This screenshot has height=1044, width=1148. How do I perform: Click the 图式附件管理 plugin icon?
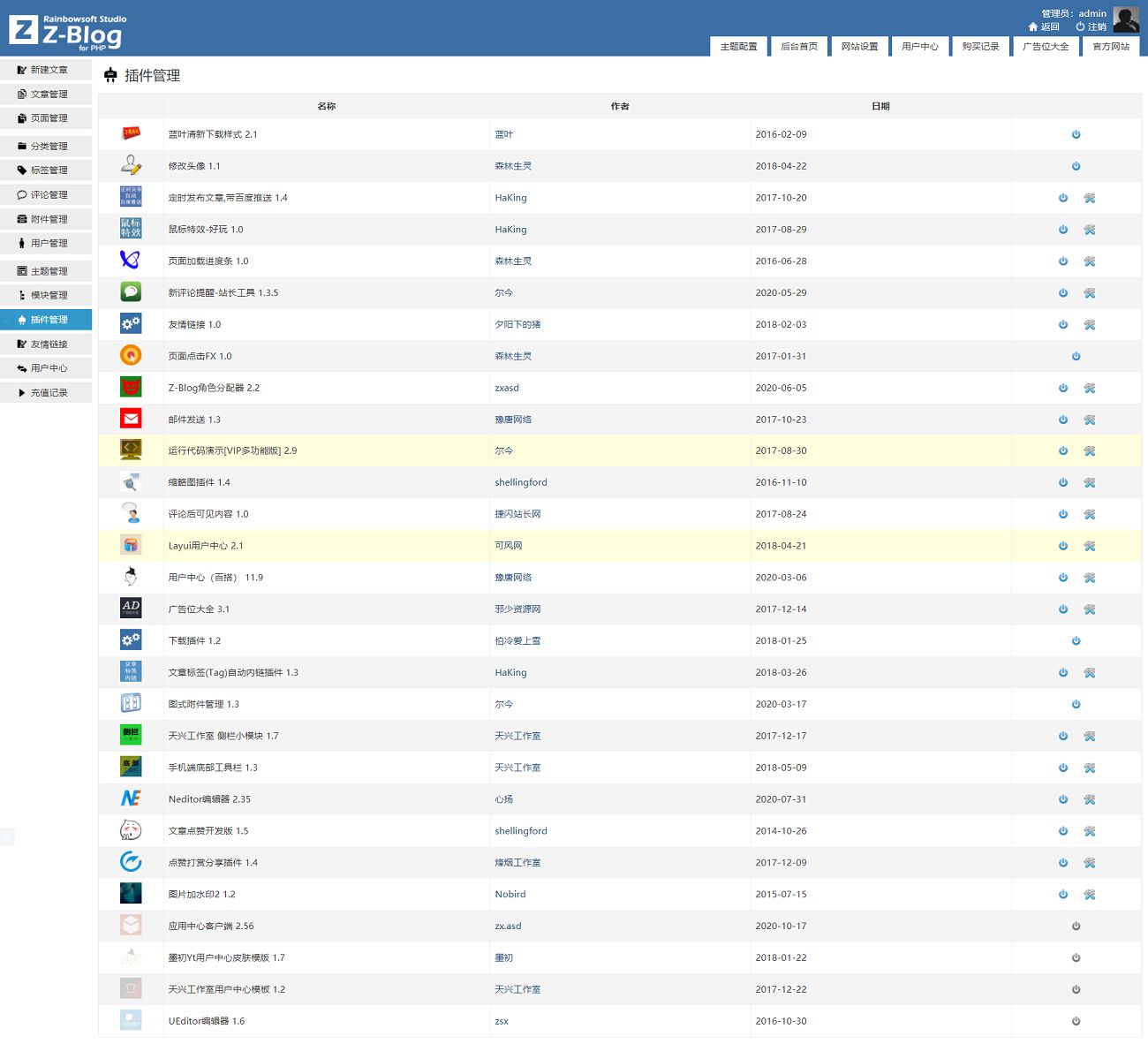tap(131, 703)
